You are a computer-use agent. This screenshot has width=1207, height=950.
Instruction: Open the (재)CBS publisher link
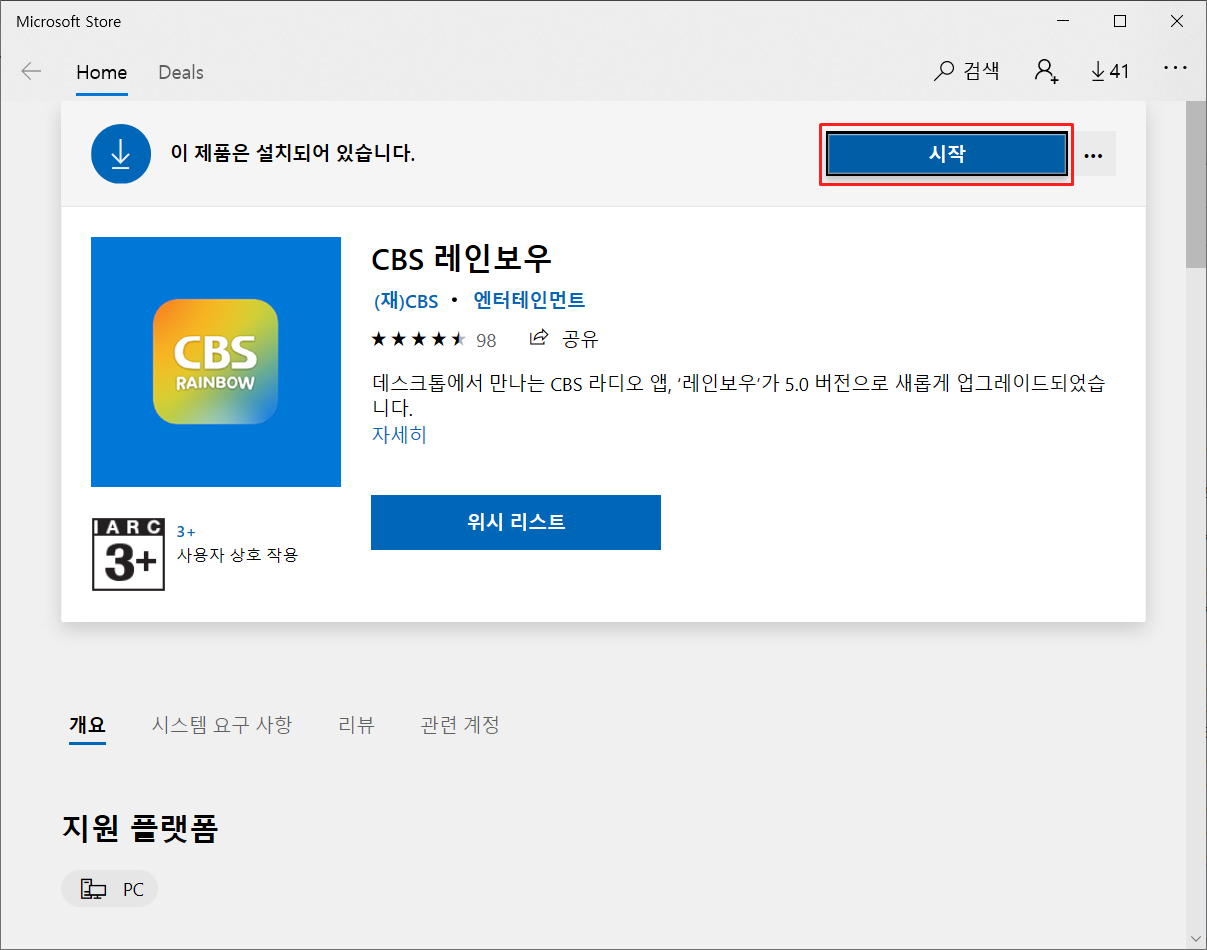(x=405, y=301)
